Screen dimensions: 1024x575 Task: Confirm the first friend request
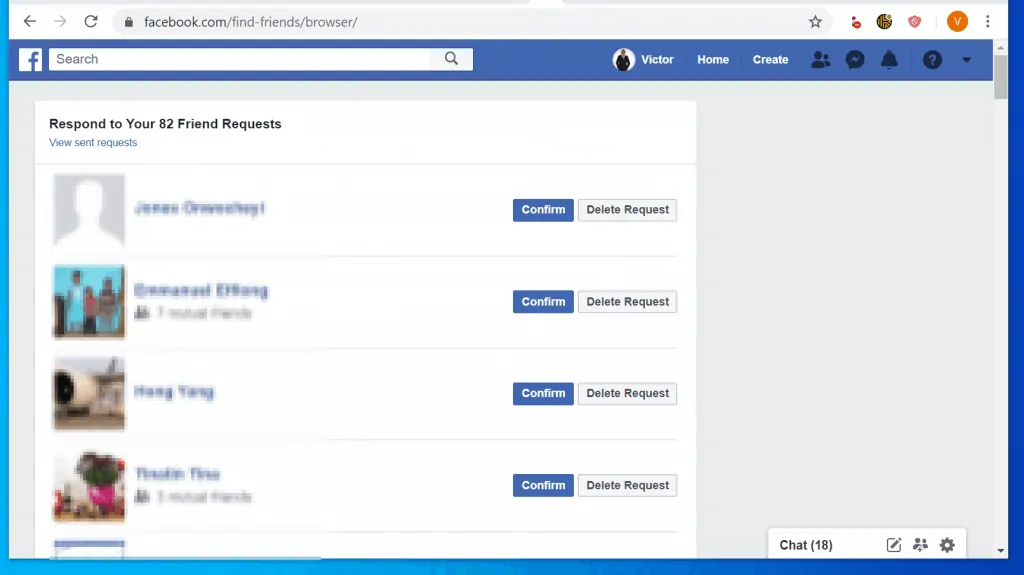(543, 210)
